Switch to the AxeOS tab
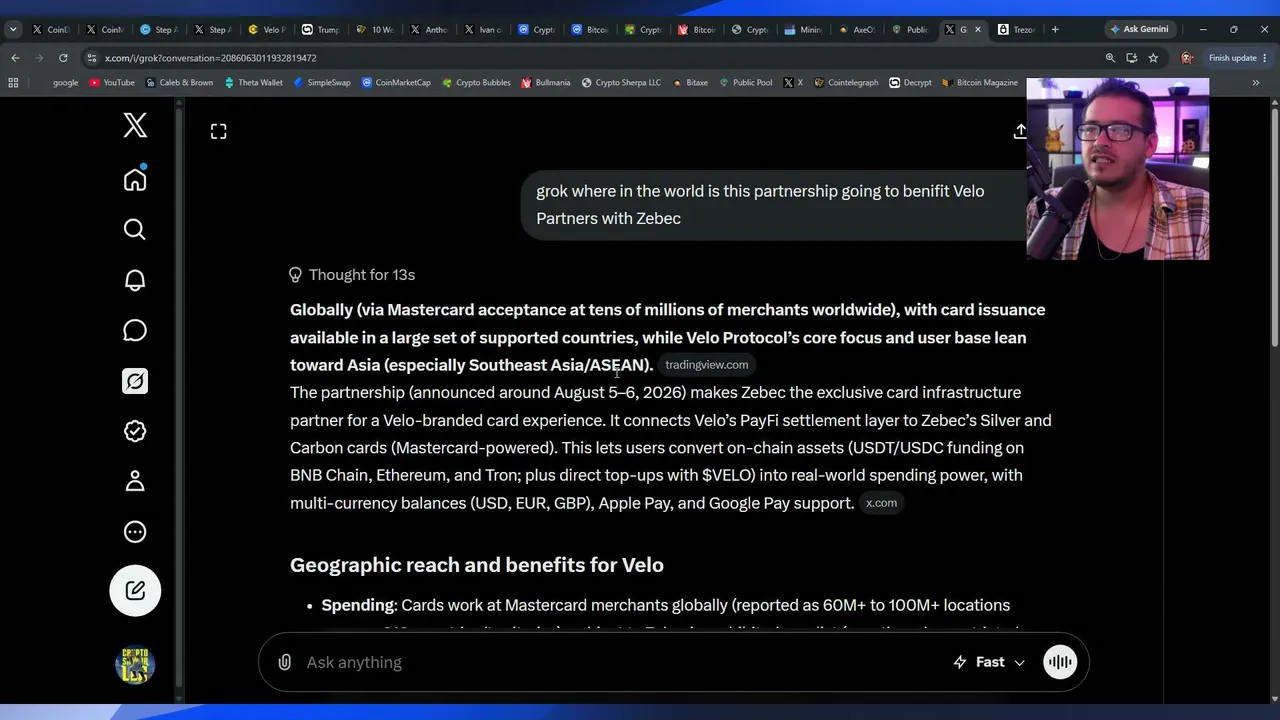Image resolution: width=1280 pixels, height=720 pixels. pyautogui.click(x=857, y=30)
